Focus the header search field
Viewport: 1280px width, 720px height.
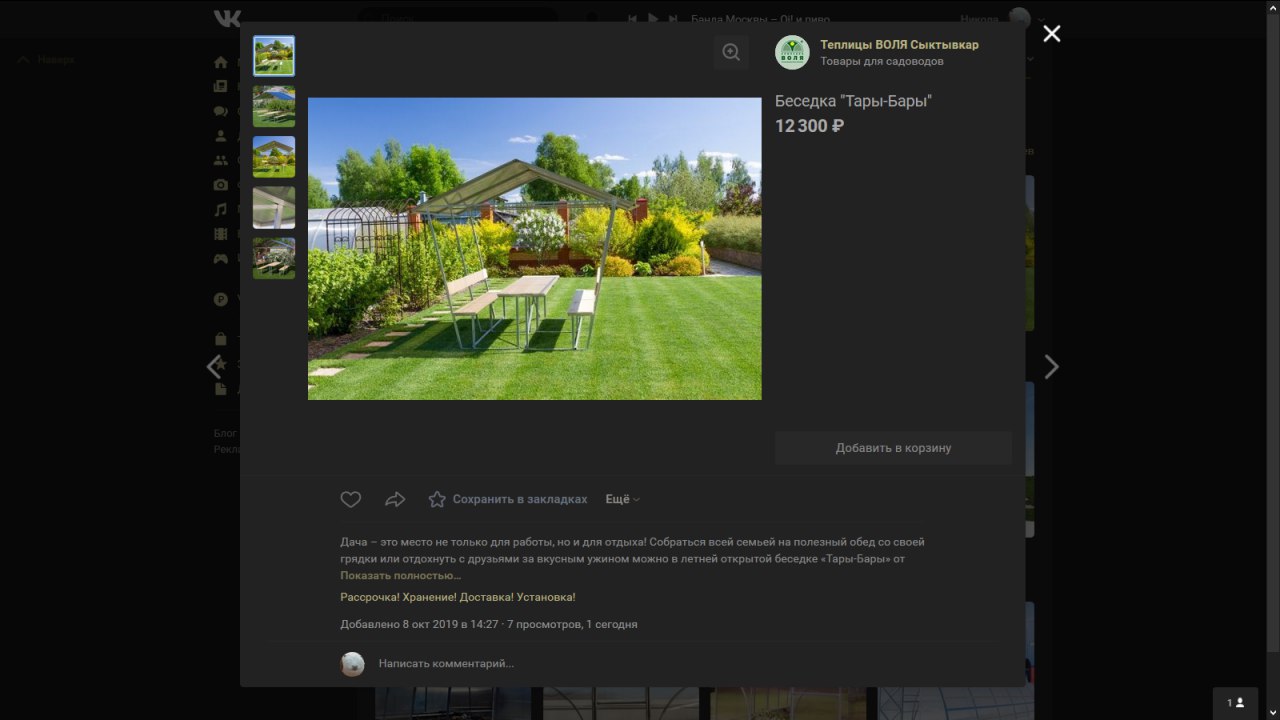coord(458,19)
